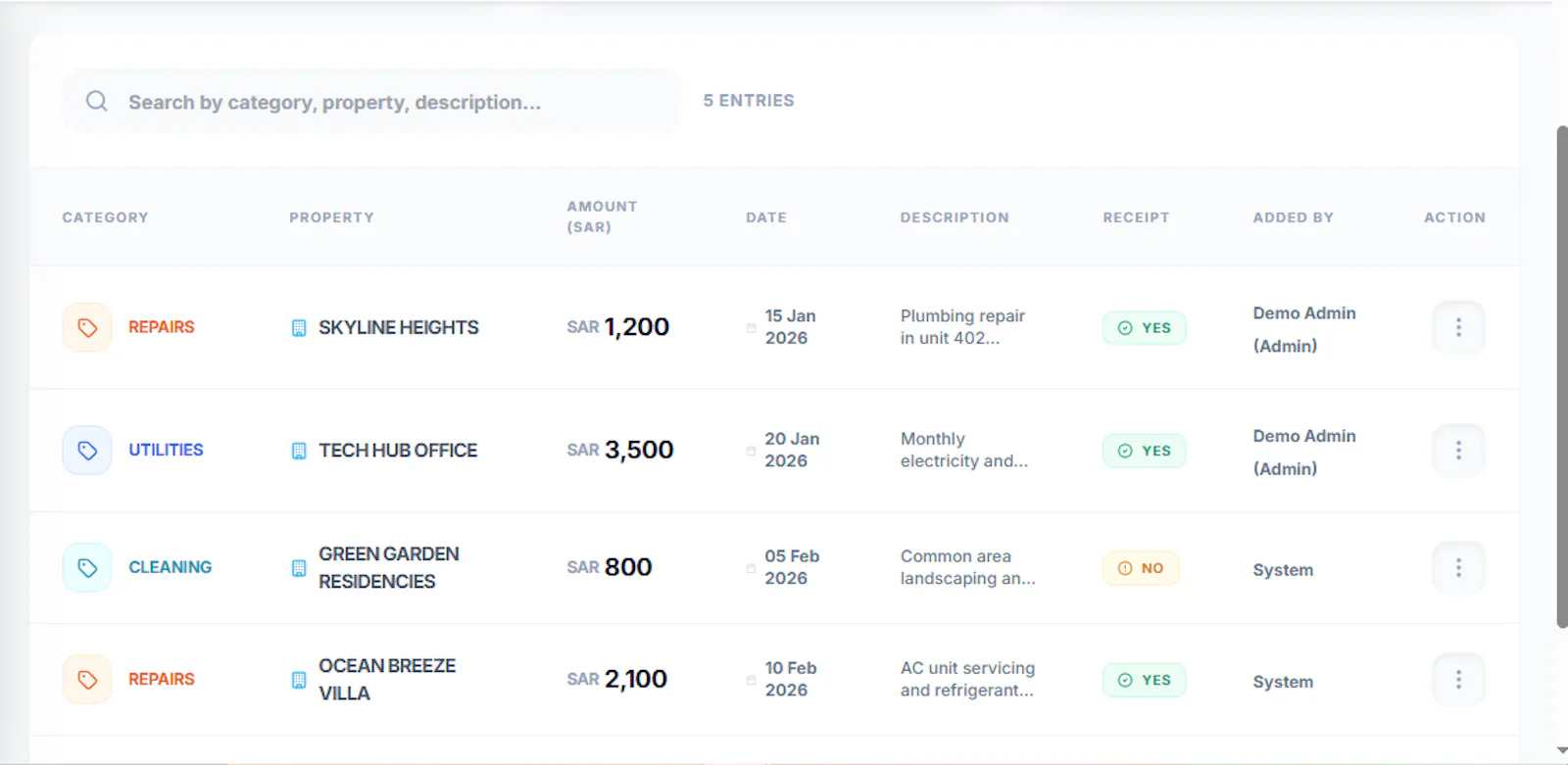Open action menu for Skyline Heights row
The image size is (1568, 765).
pos(1458,327)
